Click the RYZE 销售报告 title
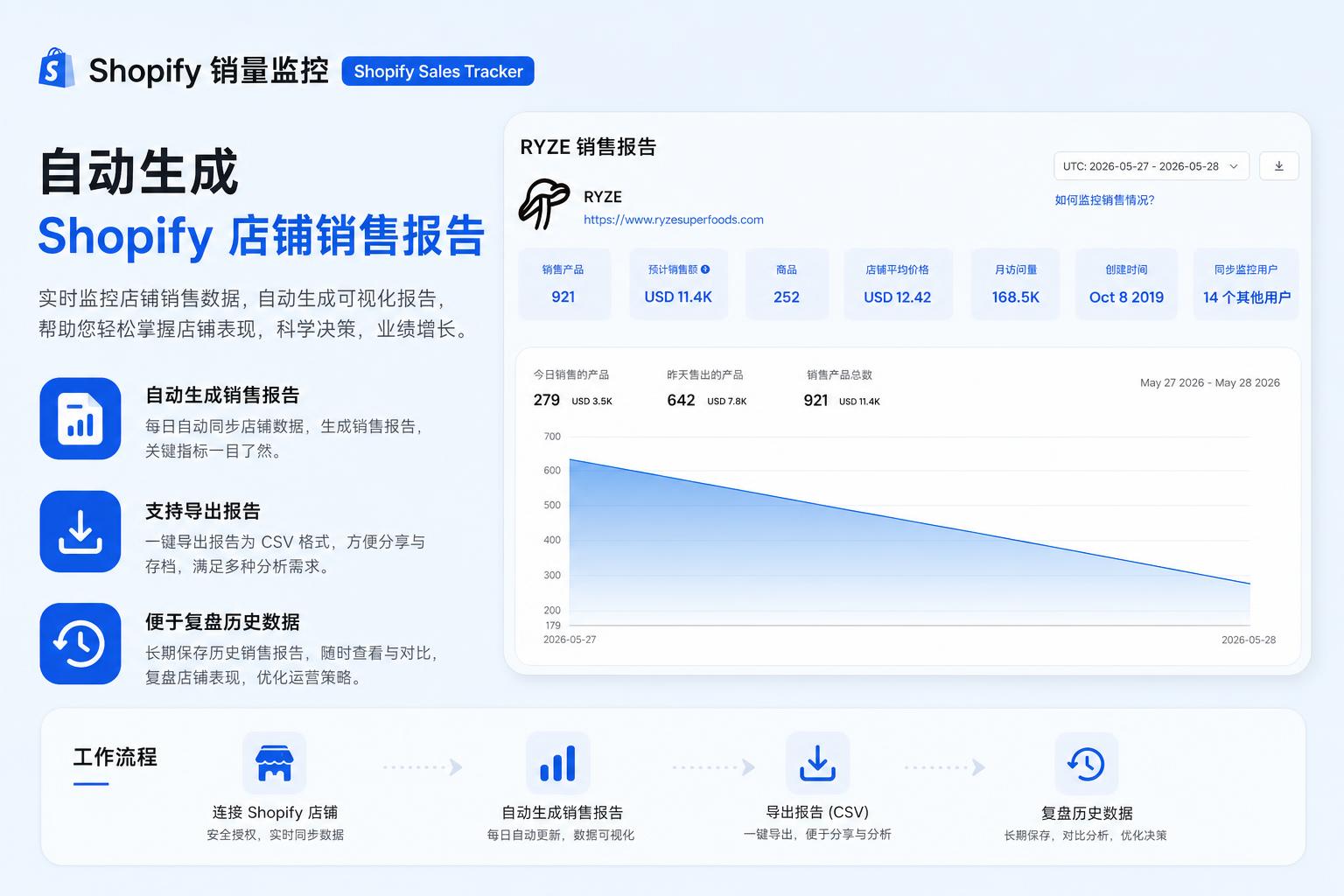 pos(588,147)
